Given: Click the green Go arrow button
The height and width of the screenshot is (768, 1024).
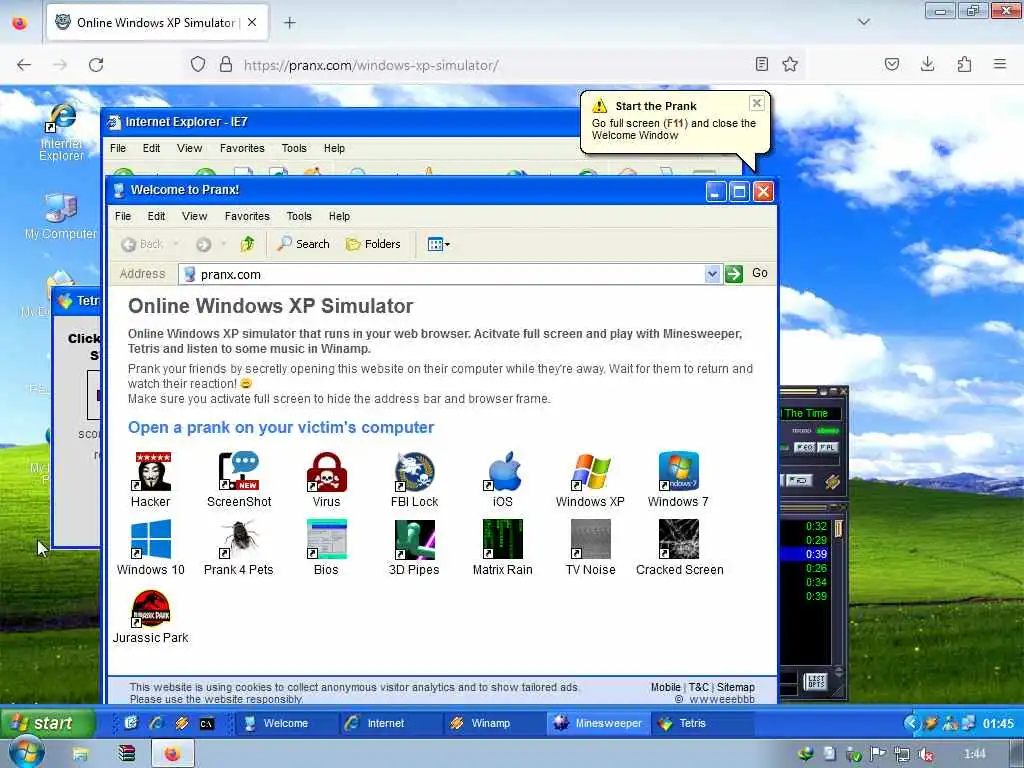Looking at the screenshot, I should pos(734,274).
